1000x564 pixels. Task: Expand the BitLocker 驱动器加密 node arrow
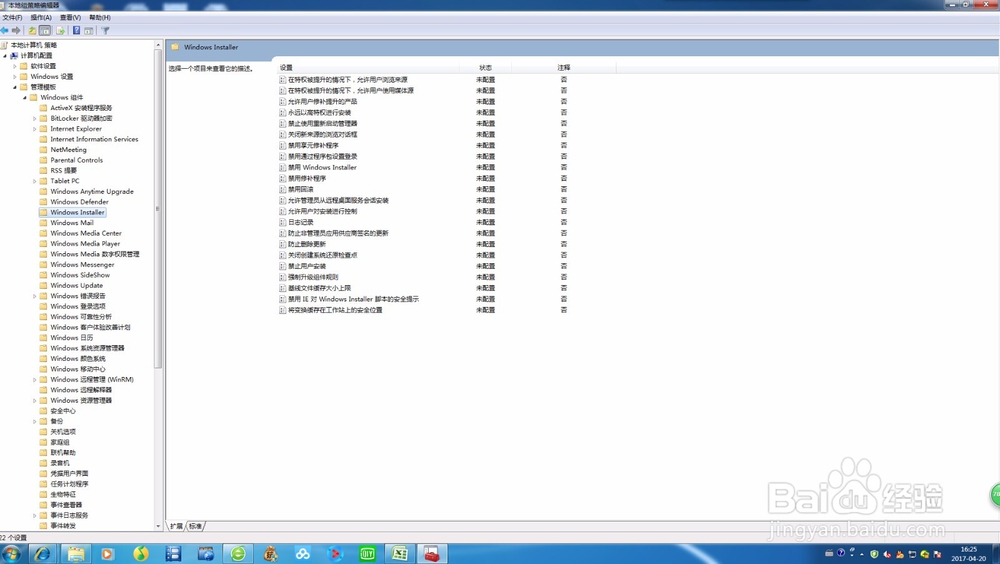(x=34, y=119)
